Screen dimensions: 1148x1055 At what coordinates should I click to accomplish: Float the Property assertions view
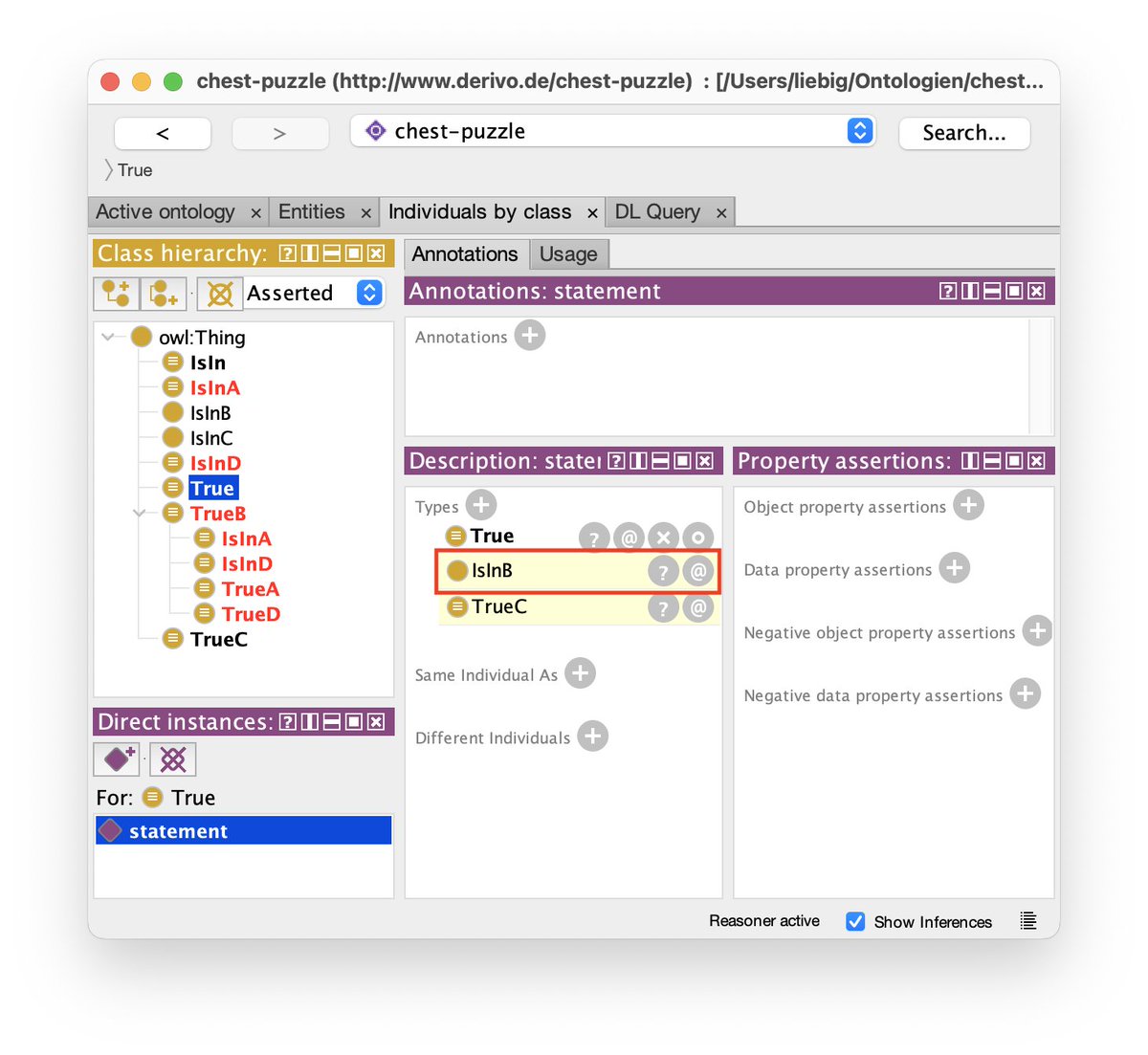pos(1014,461)
